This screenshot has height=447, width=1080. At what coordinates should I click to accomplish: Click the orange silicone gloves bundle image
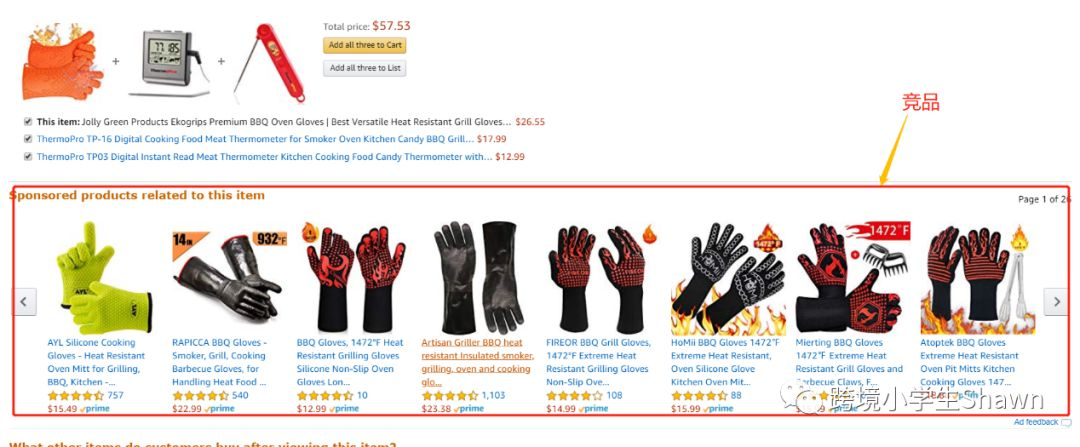click(58, 62)
